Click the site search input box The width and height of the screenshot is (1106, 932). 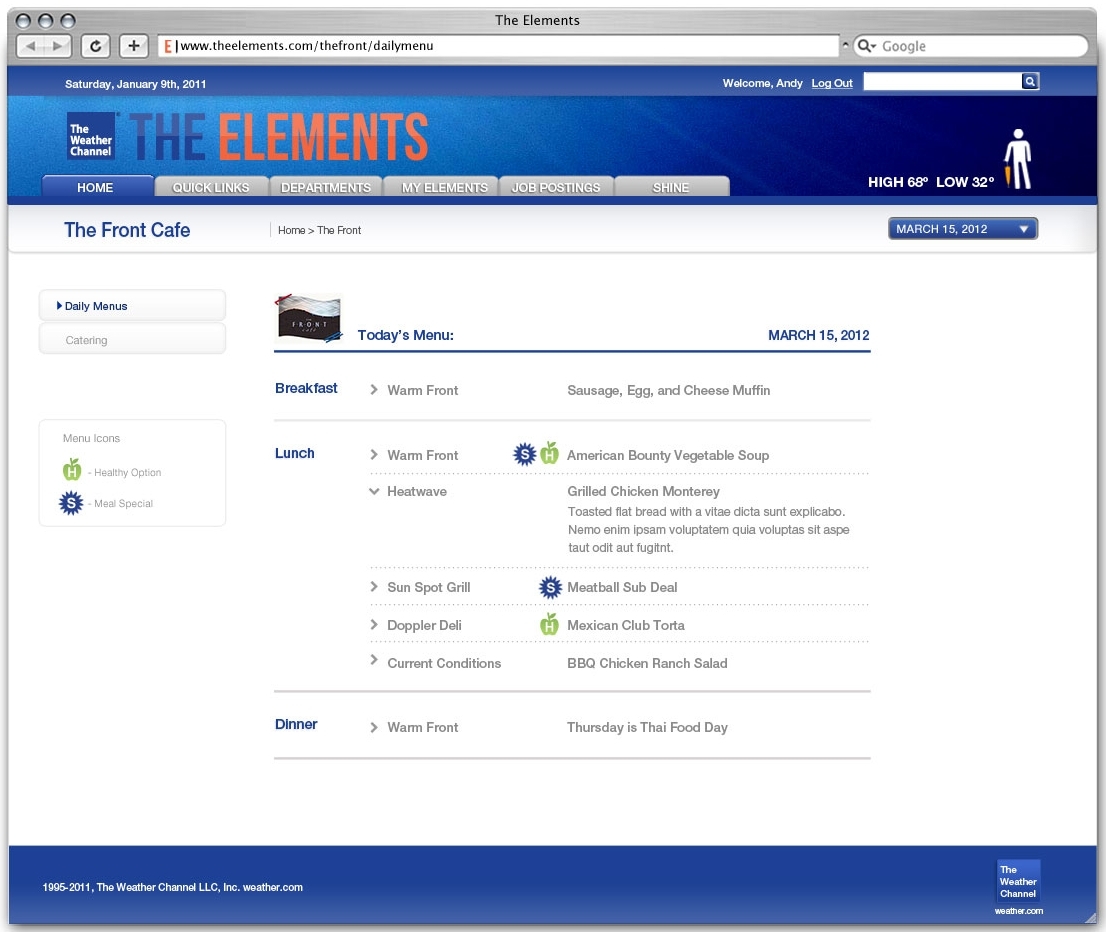point(942,81)
